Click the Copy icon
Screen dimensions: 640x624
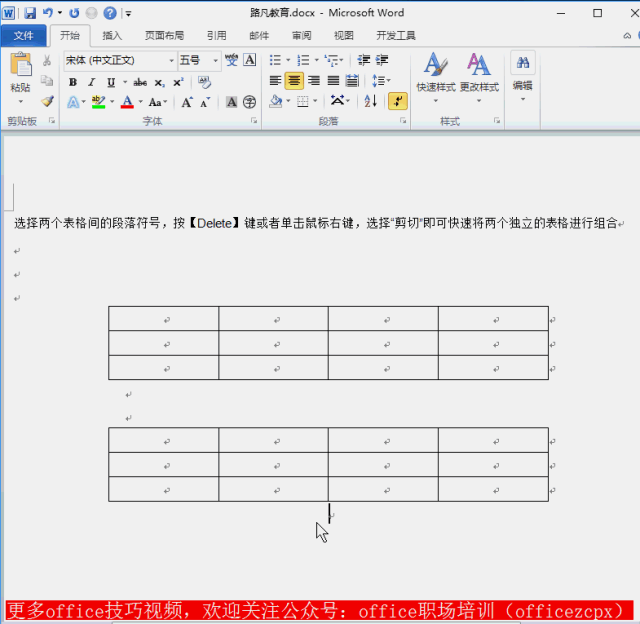point(47,81)
